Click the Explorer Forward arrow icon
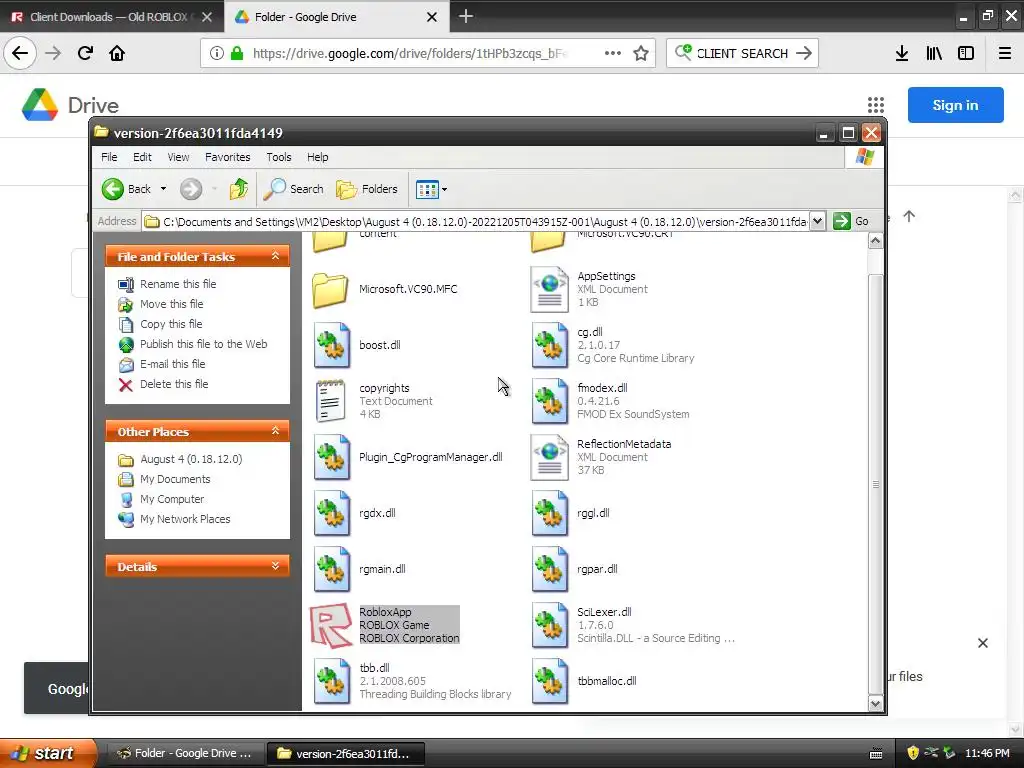 [x=191, y=189]
